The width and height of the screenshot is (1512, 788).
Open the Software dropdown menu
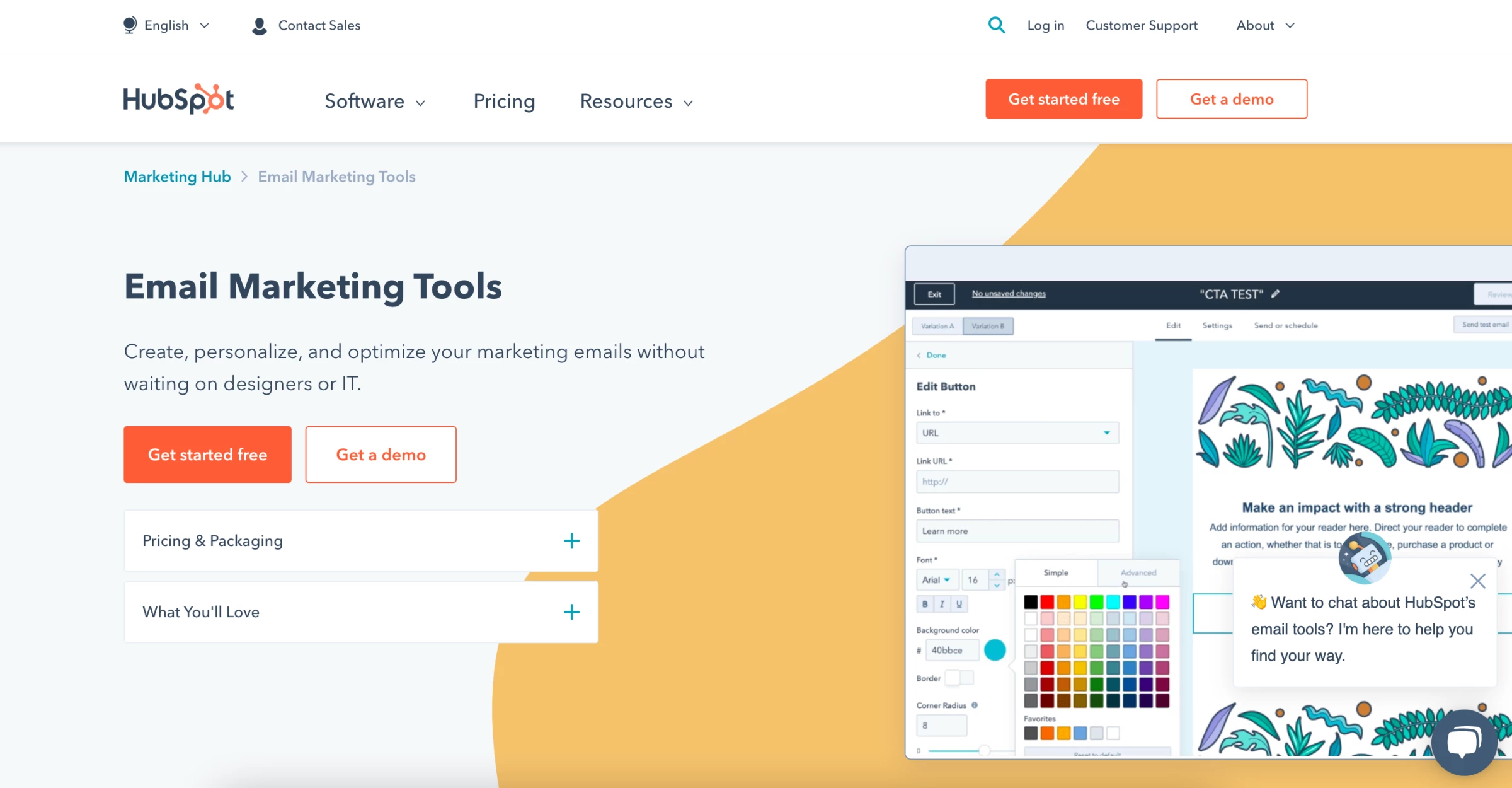point(375,101)
